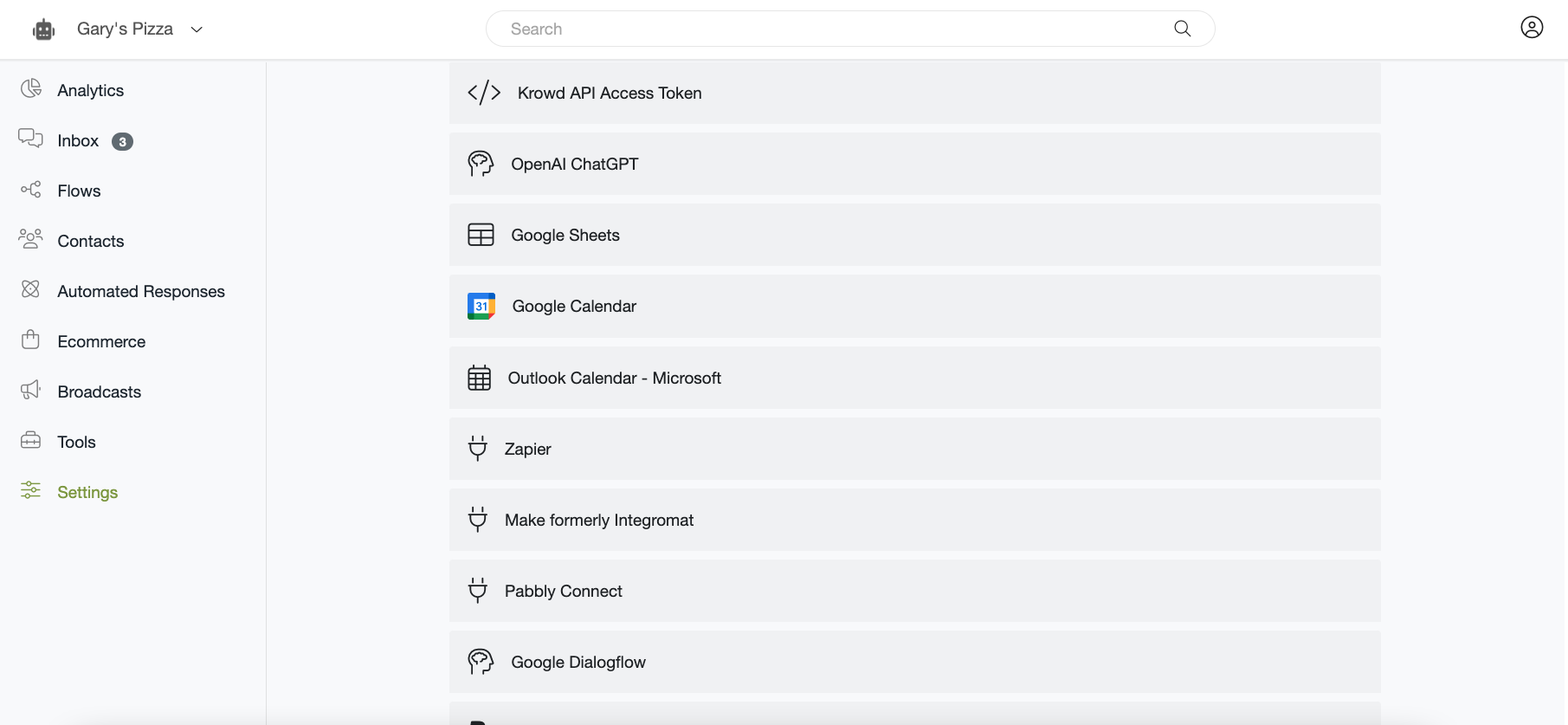Click the Google Calendar icon
1568x725 pixels.
pos(481,307)
